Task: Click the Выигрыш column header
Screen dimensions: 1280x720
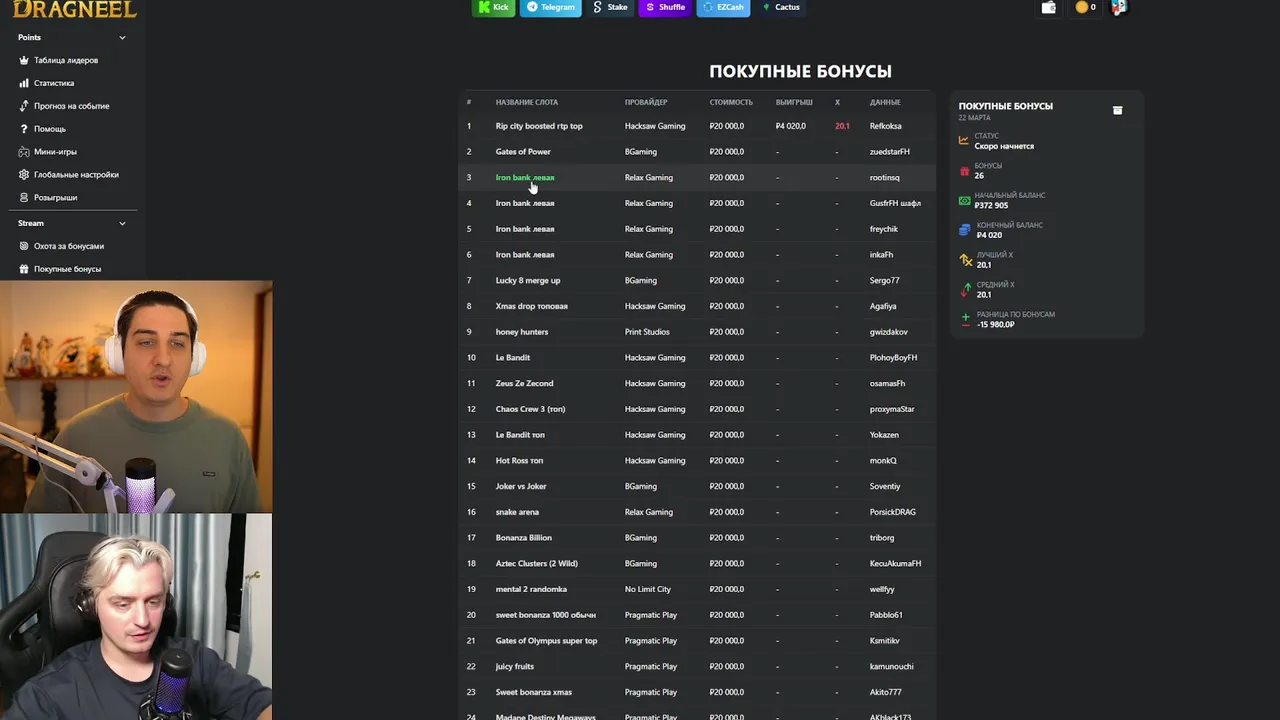Action: coord(794,102)
